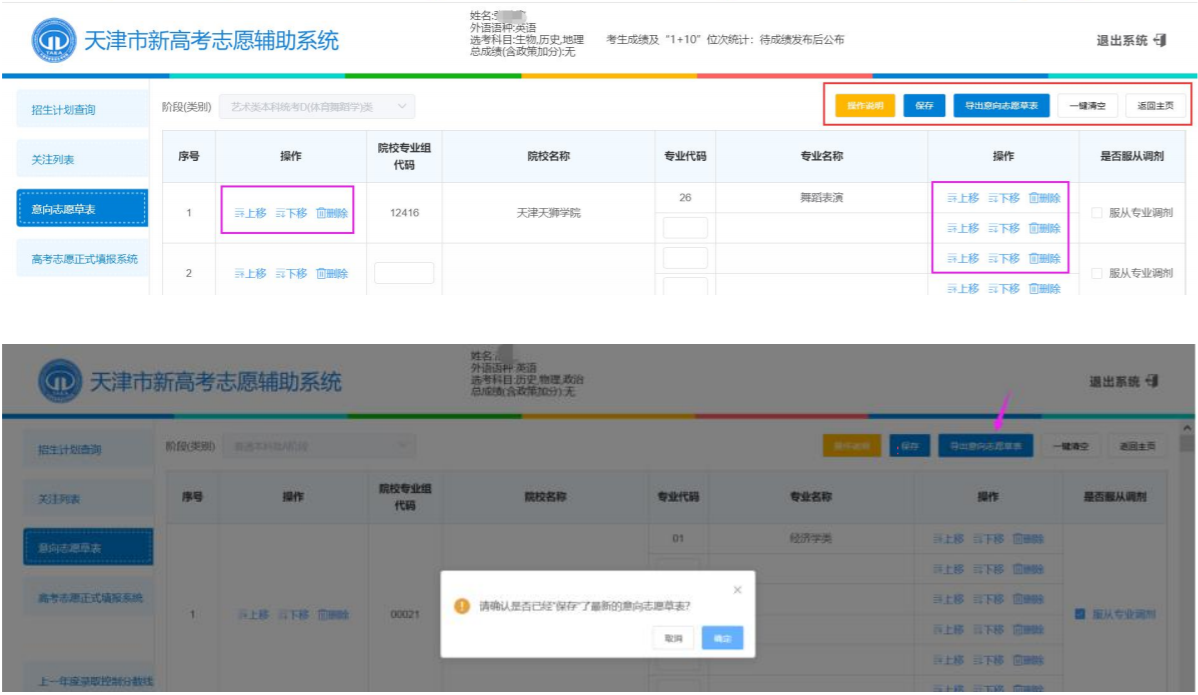Click 删除 icon in sequence row 2 operations
1198x695 pixels.
click(x=321, y=273)
